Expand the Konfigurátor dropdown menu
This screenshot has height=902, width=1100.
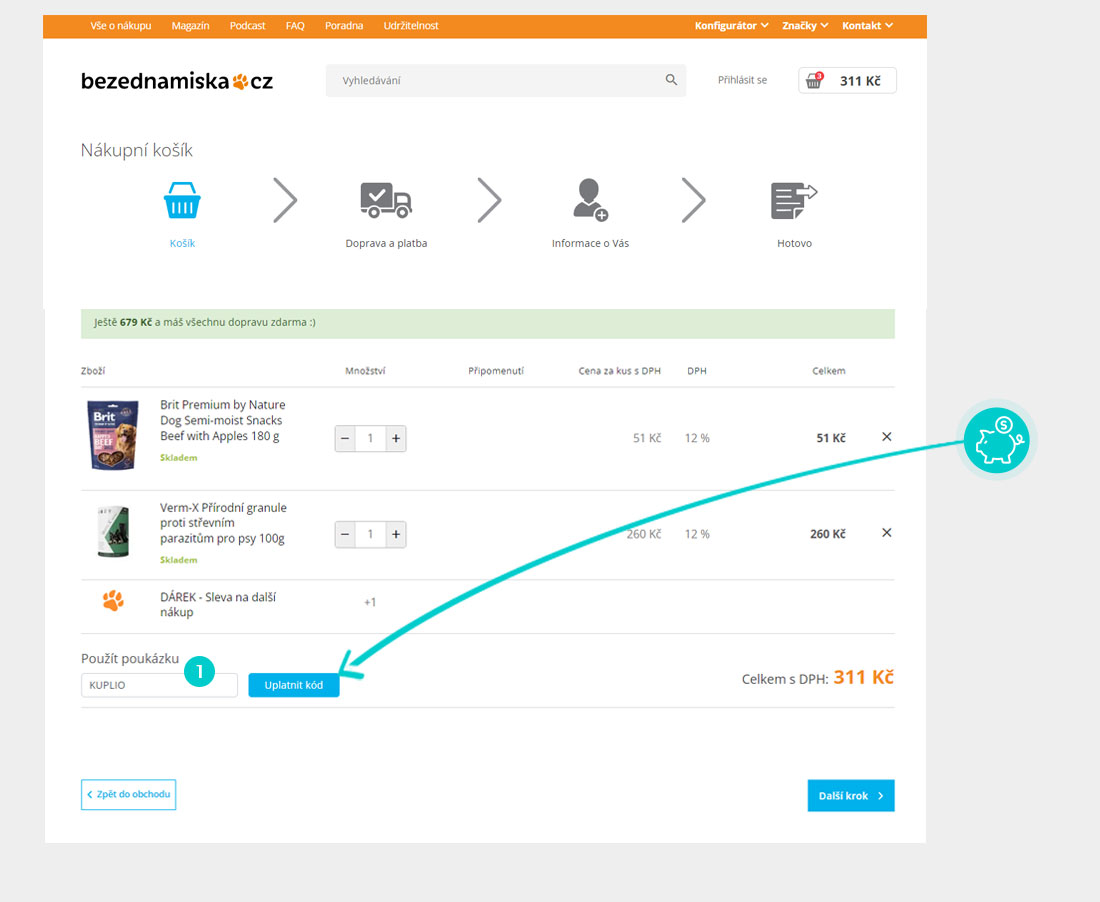point(731,26)
